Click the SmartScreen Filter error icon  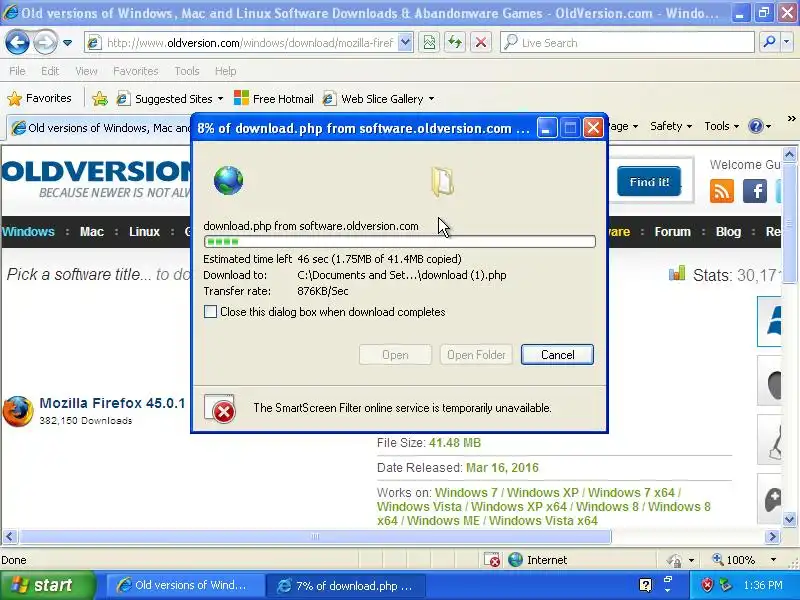tap(220, 408)
